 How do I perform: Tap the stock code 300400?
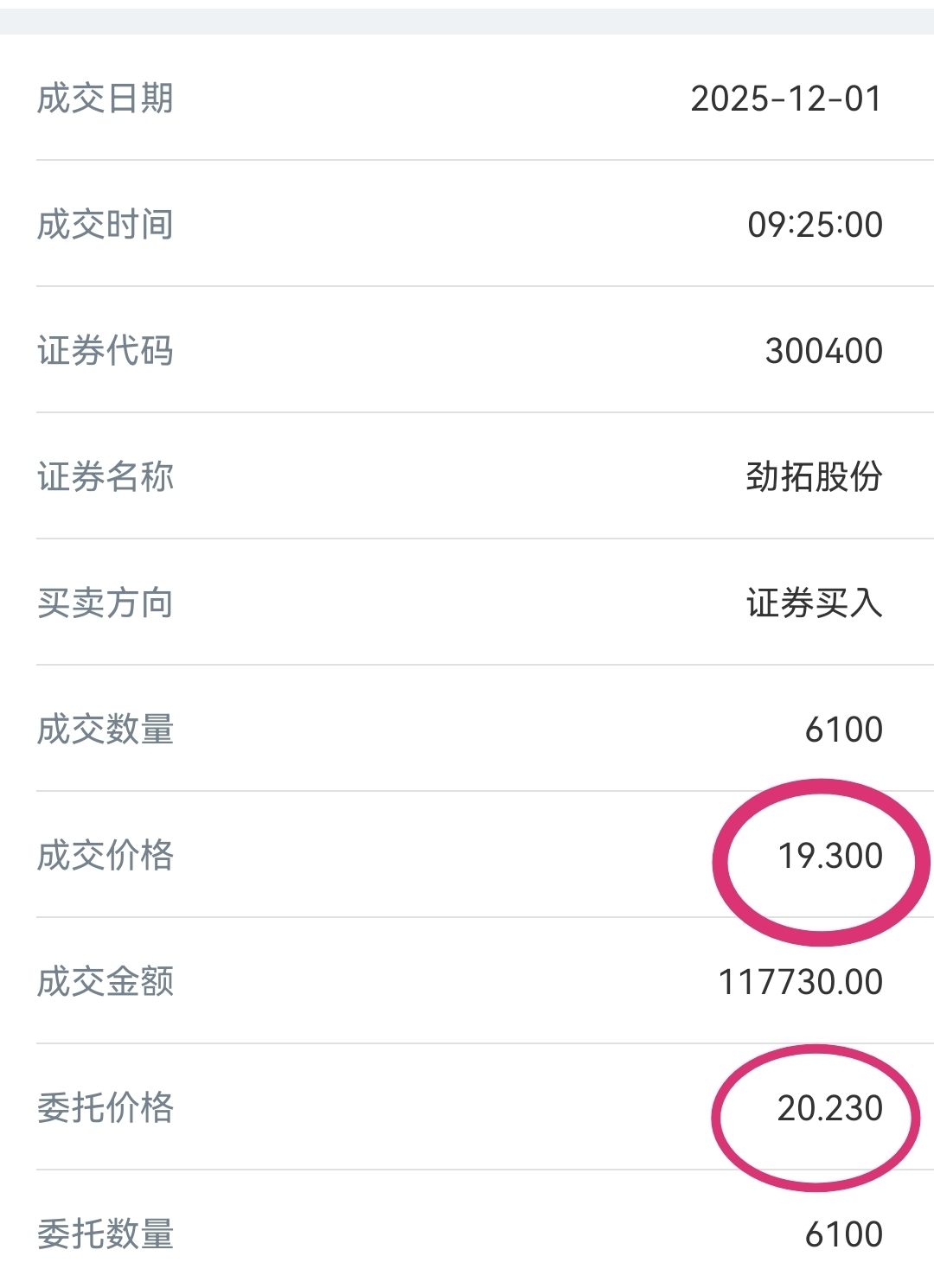point(823,351)
